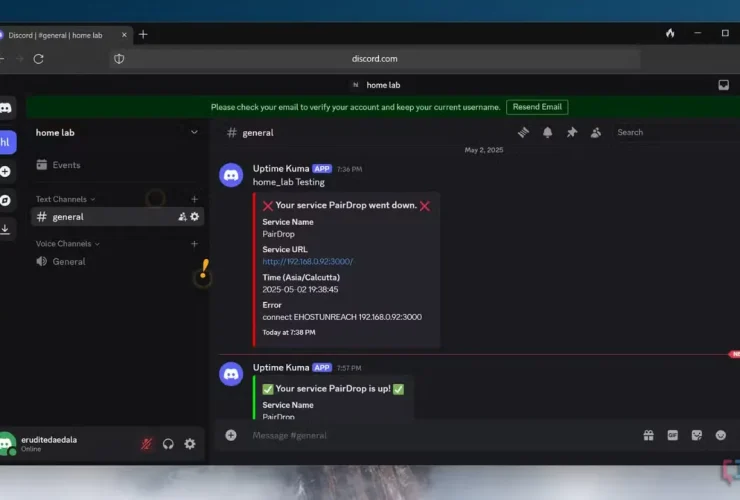This screenshot has height=500, width=740.
Task: Click Uptime Kuma avatar on first message
Action: point(231,175)
